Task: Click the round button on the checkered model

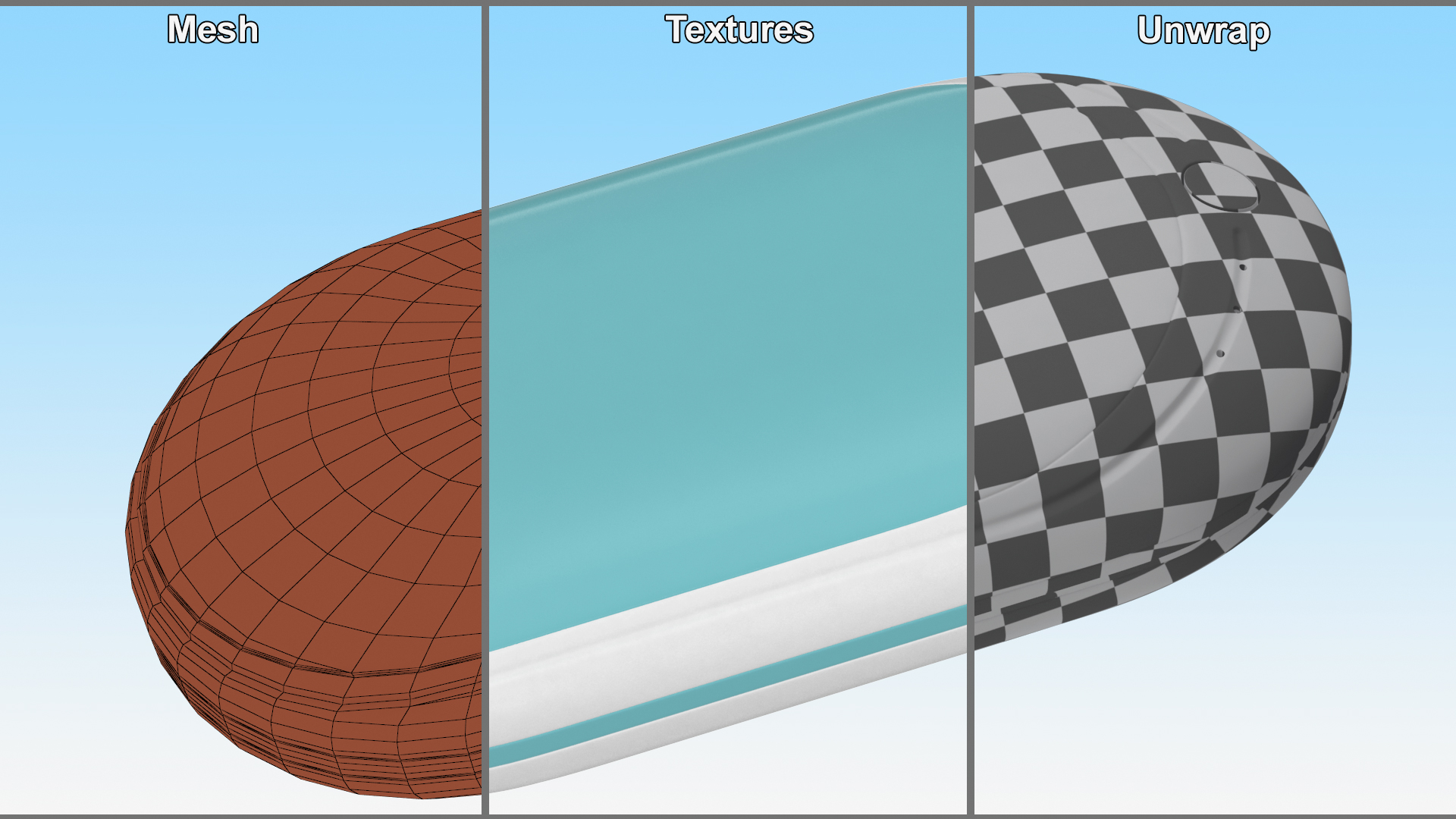Action: (x=1219, y=187)
